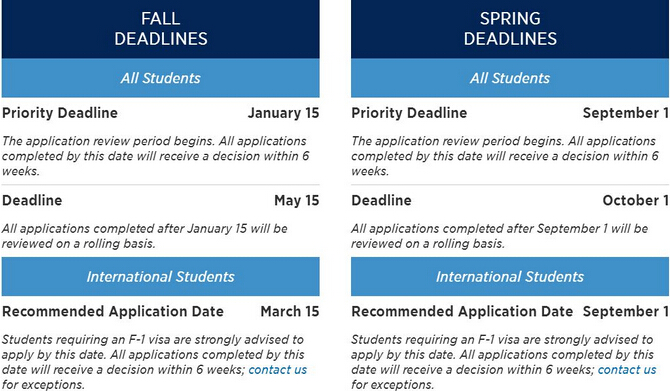Click the May 15 deadline date
The height and width of the screenshot is (391, 670).
(x=297, y=200)
